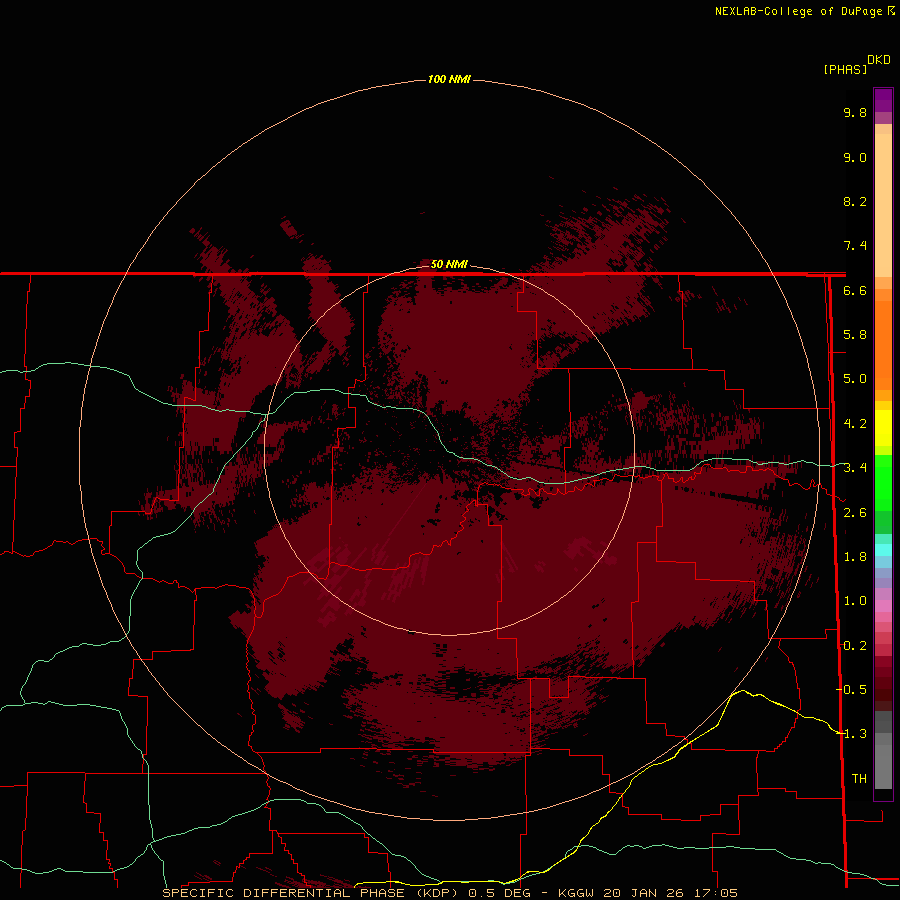The height and width of the screenshot is (900, 900).
Task: Pick the dark maroon swatch beside -0.5
Action: point(883,690)
